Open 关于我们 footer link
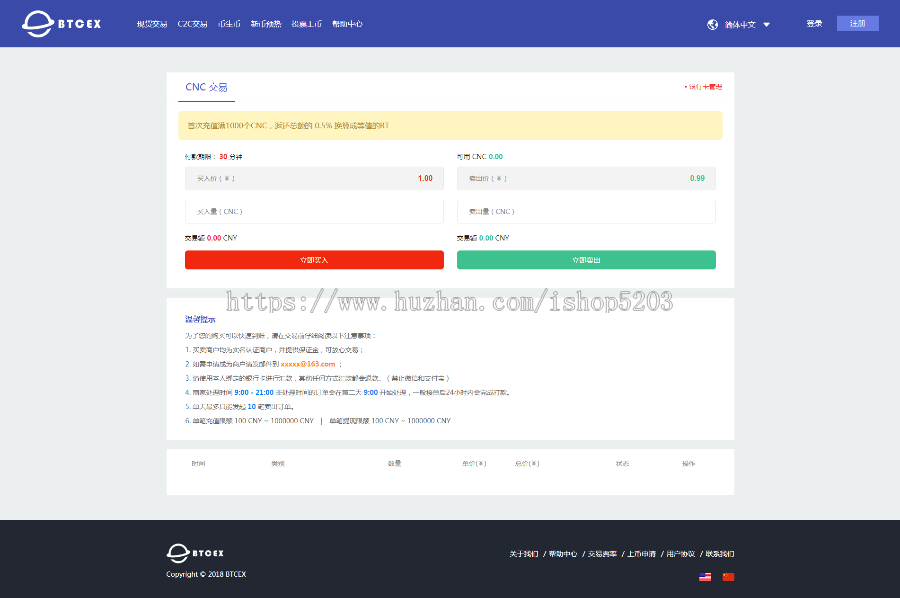 523,554
